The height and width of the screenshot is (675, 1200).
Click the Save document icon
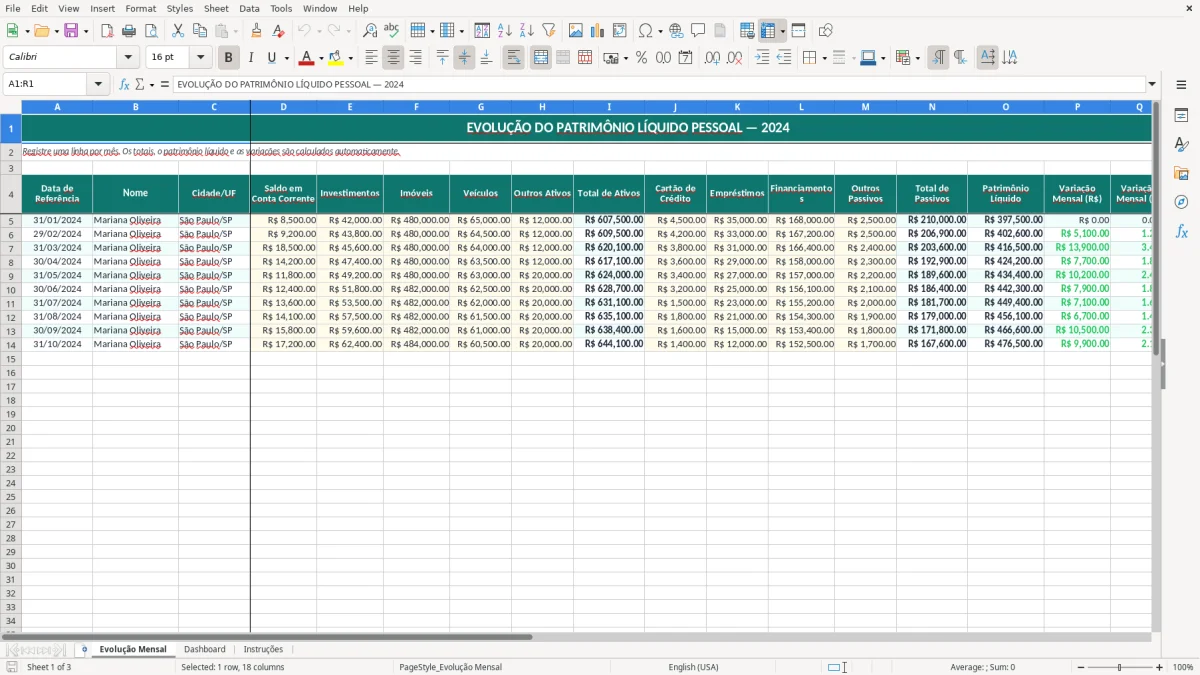point(71,31)
